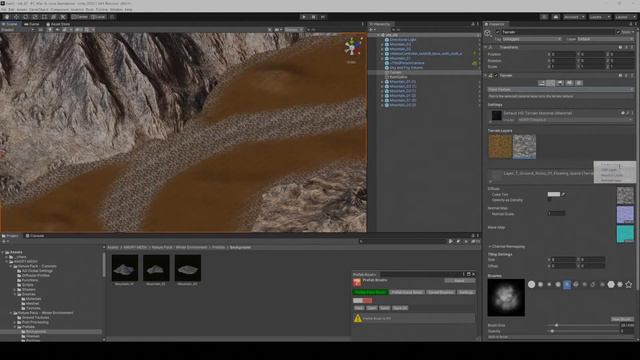Switch to the Game tab
The height and width of the screenshot is (360, 640).
32,24
